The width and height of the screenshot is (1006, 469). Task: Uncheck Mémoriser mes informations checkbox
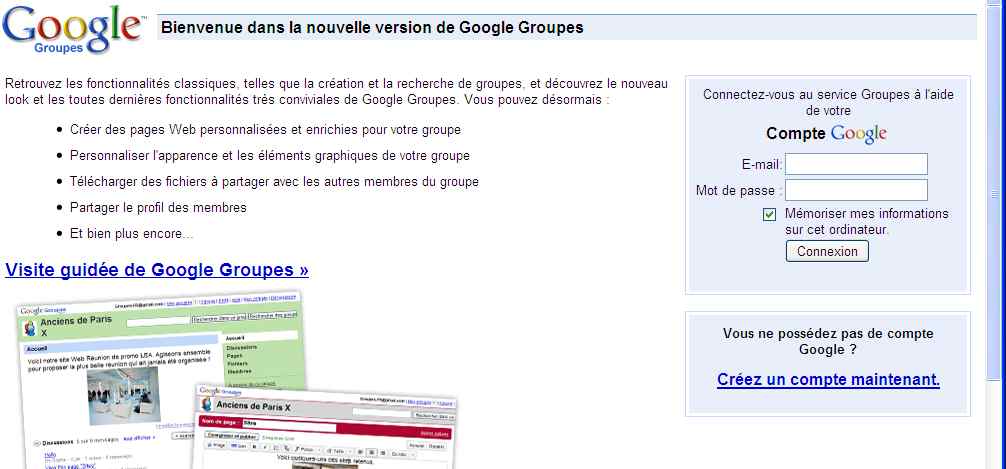(769, 214)
